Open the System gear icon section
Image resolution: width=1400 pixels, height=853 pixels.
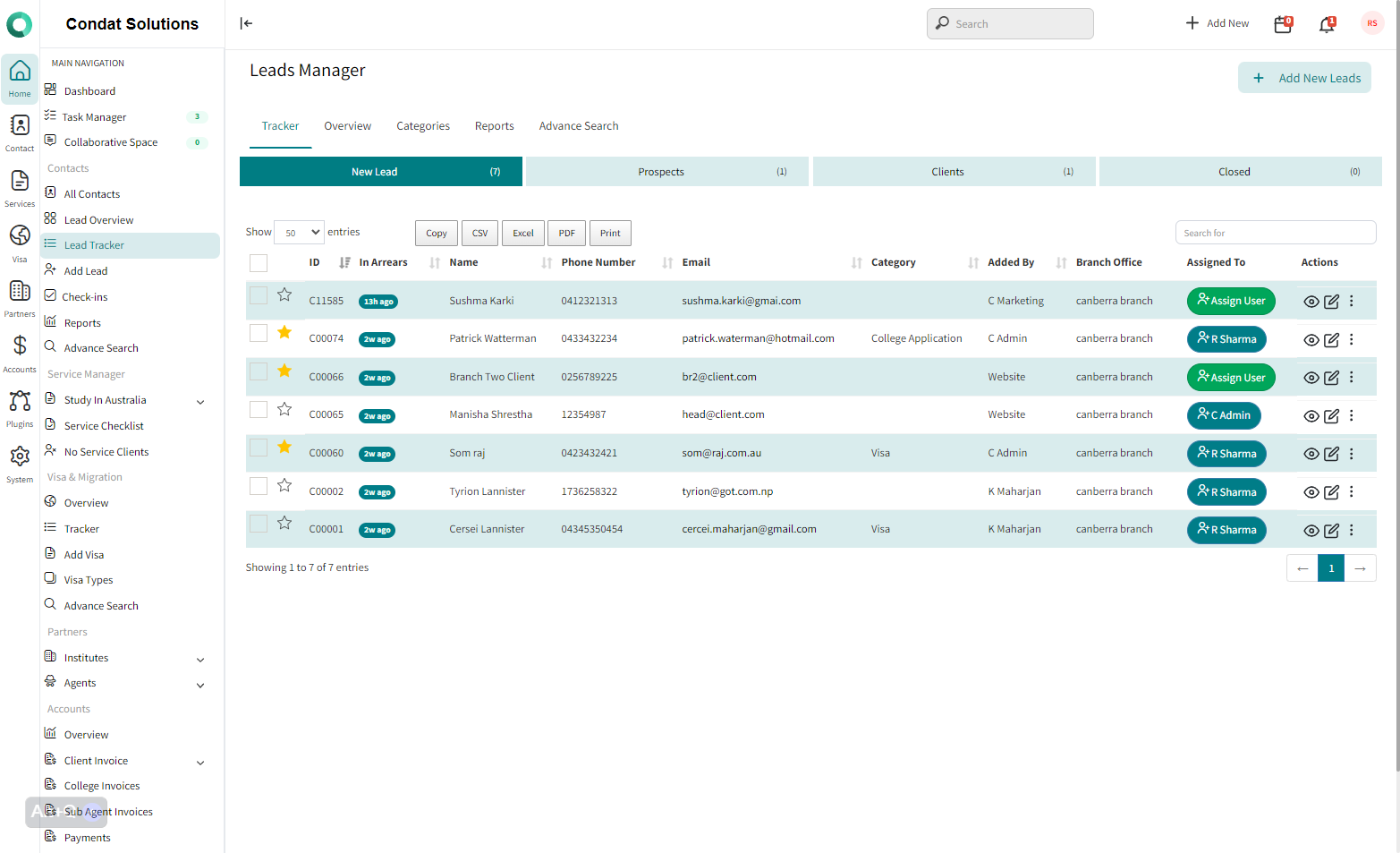point(20,465)
